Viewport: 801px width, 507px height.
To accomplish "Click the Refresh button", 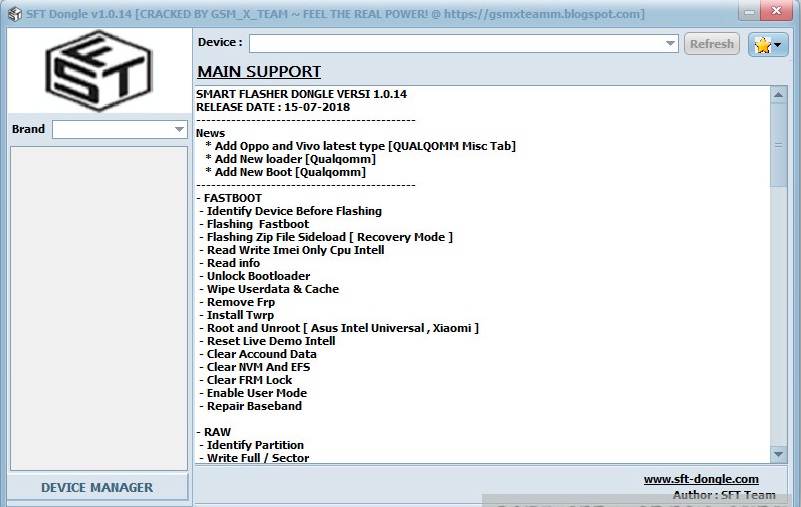I will [712, 44].
